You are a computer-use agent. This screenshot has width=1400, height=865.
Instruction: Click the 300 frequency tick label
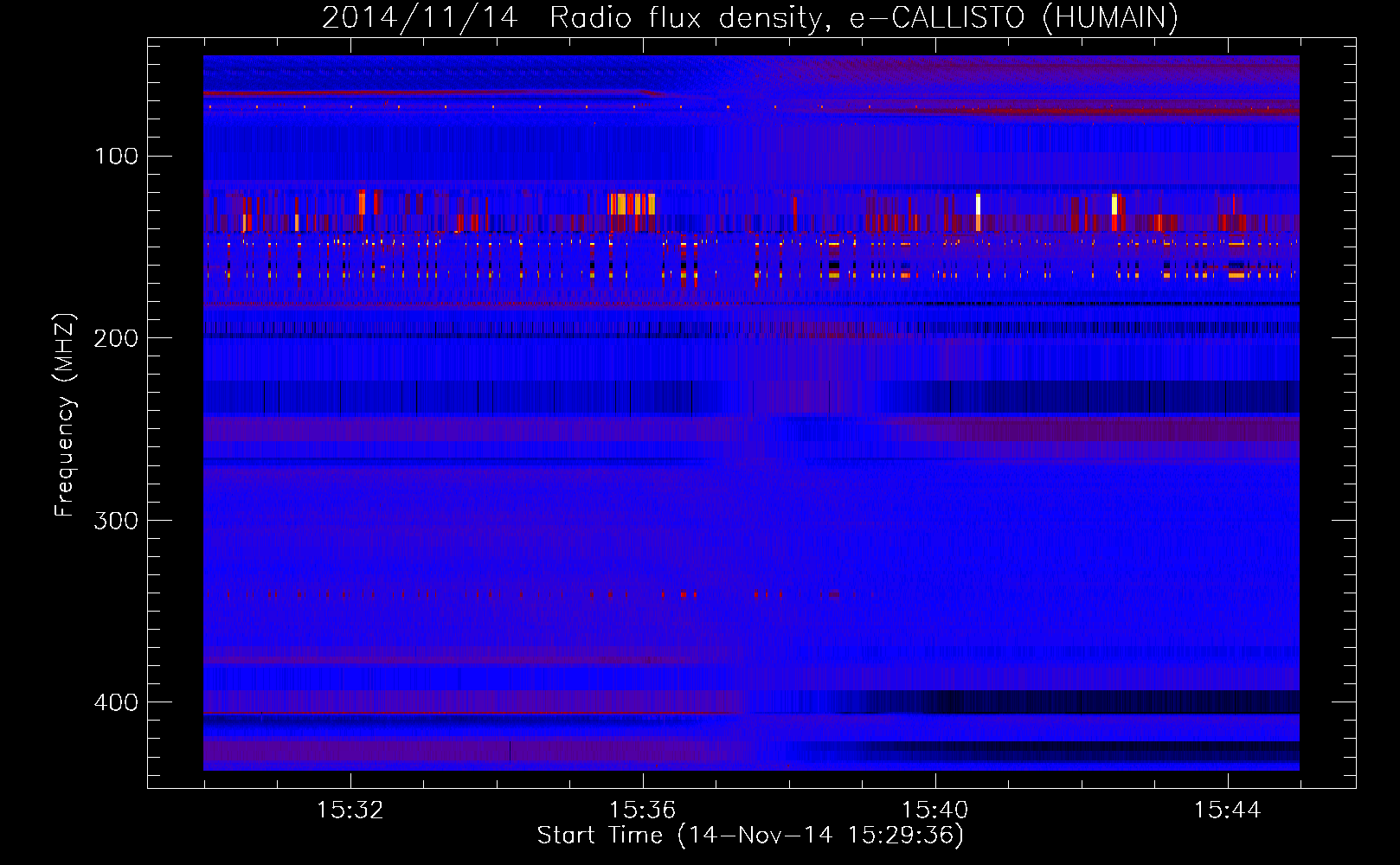coord(117,521)
